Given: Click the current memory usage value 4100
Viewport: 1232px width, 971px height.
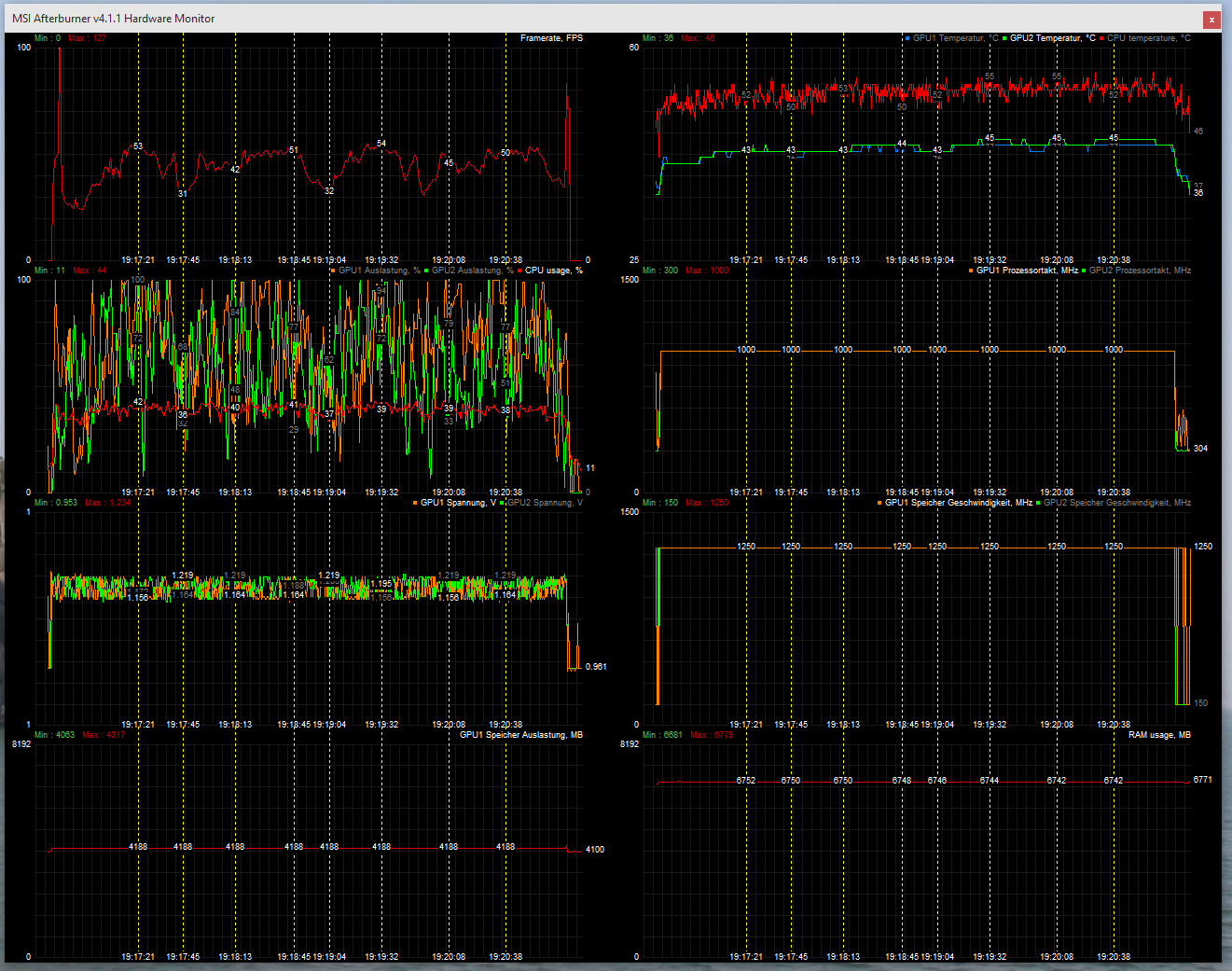Looking at the screenshot, I should pyautogui.click(x=595, y=850).
